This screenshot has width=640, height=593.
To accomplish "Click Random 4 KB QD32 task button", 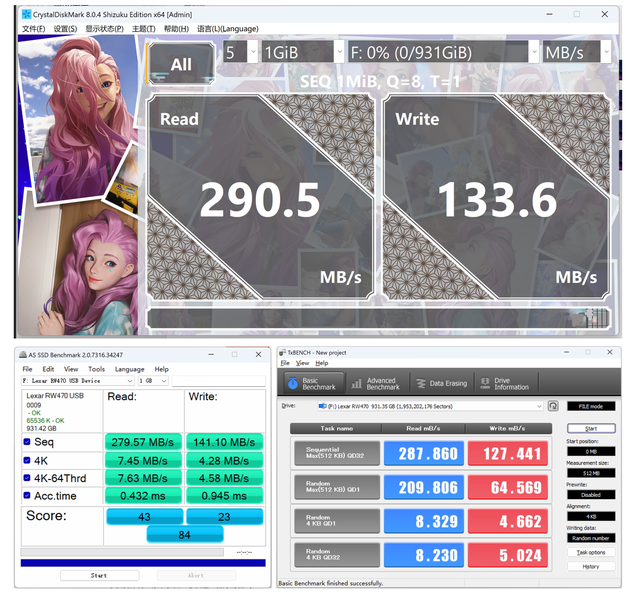I will click(x=337, y=555).
